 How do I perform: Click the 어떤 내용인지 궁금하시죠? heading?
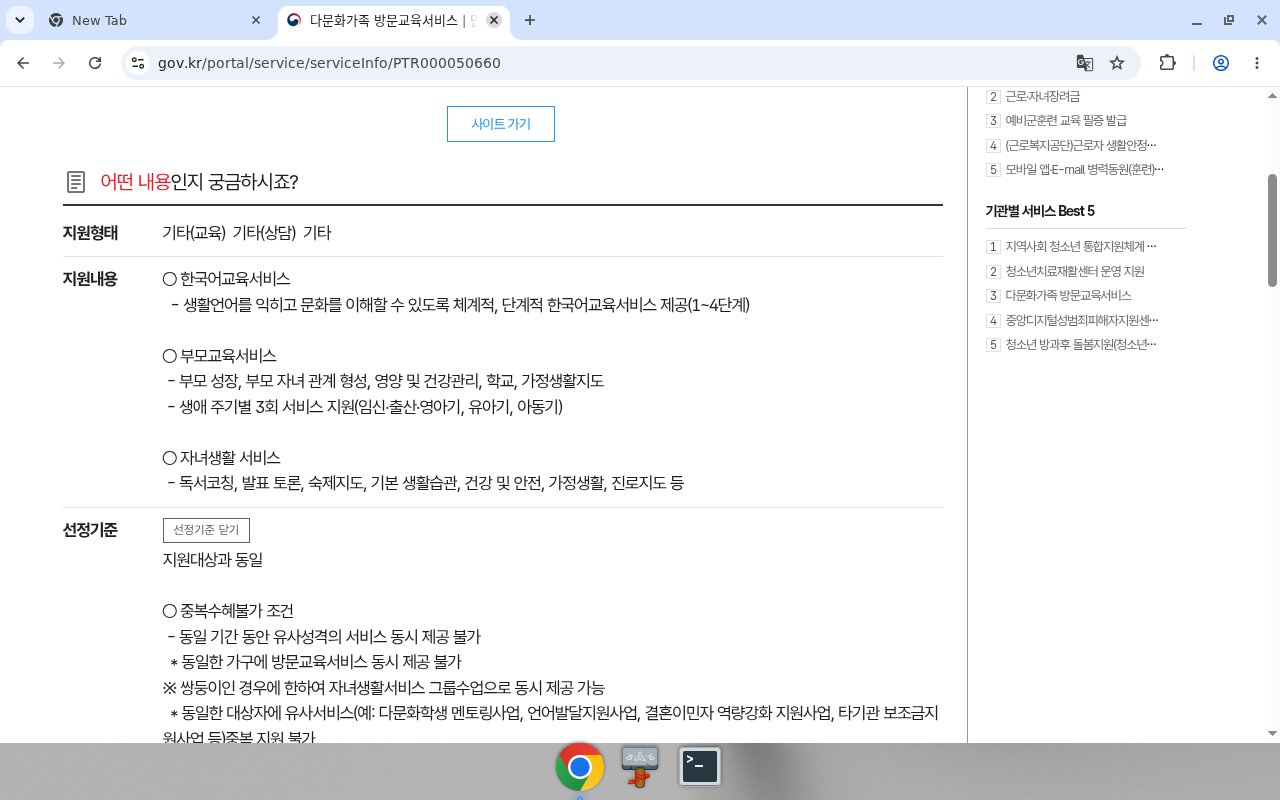pyautogui.click(x=199, y=182)
